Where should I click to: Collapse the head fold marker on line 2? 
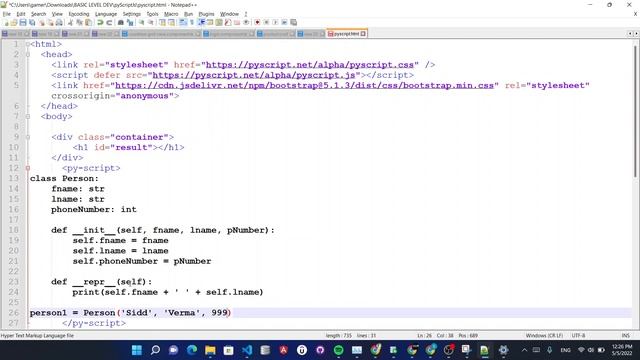pyautogui.click(x=28, y=54)
